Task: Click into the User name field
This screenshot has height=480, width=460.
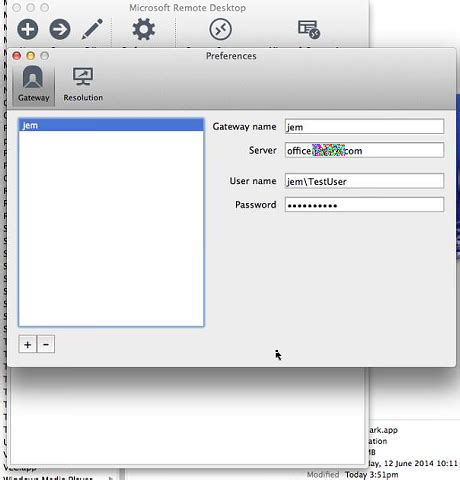Action: pos(364,181)
